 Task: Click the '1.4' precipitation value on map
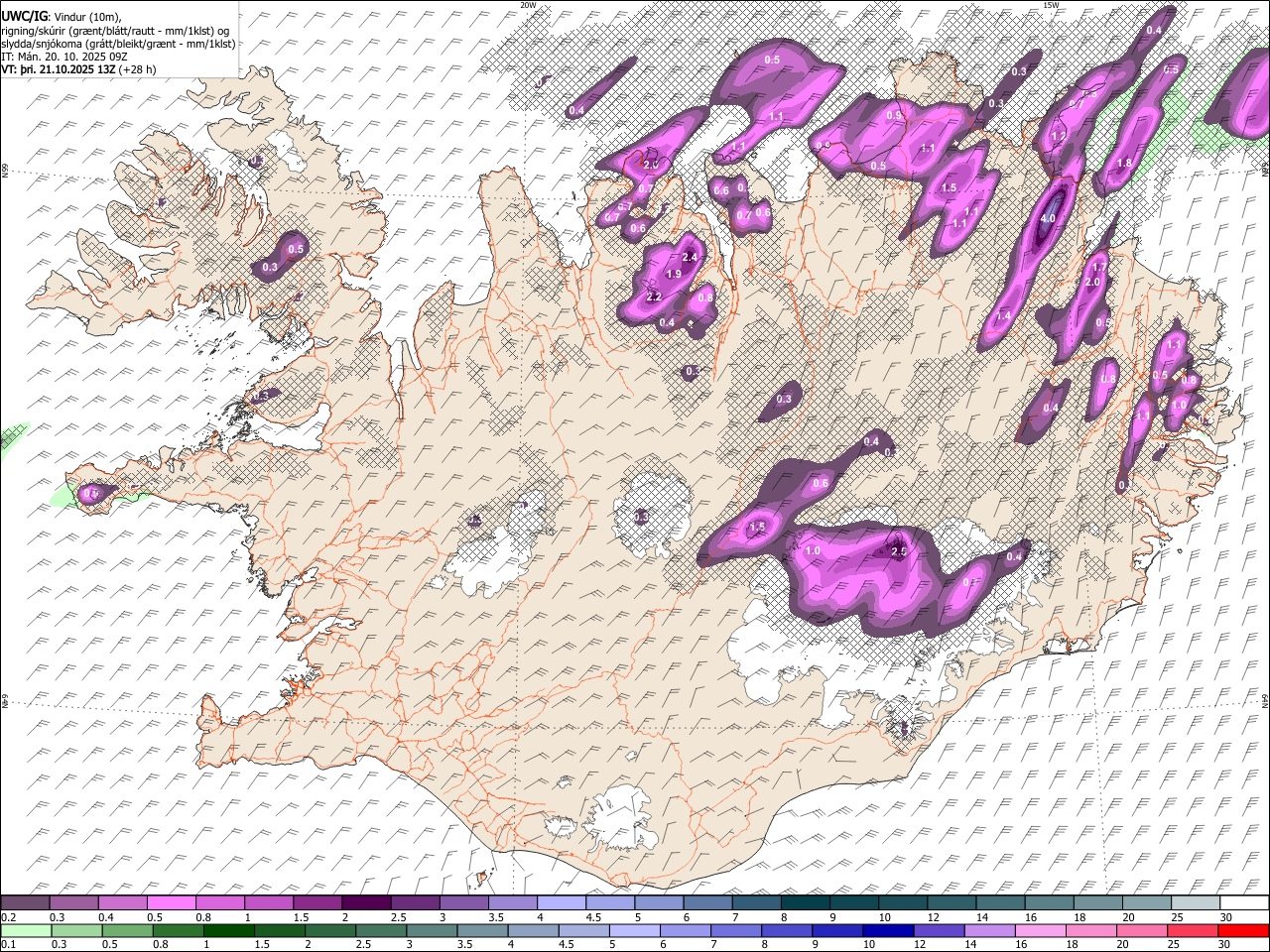tap(1003, 316)
